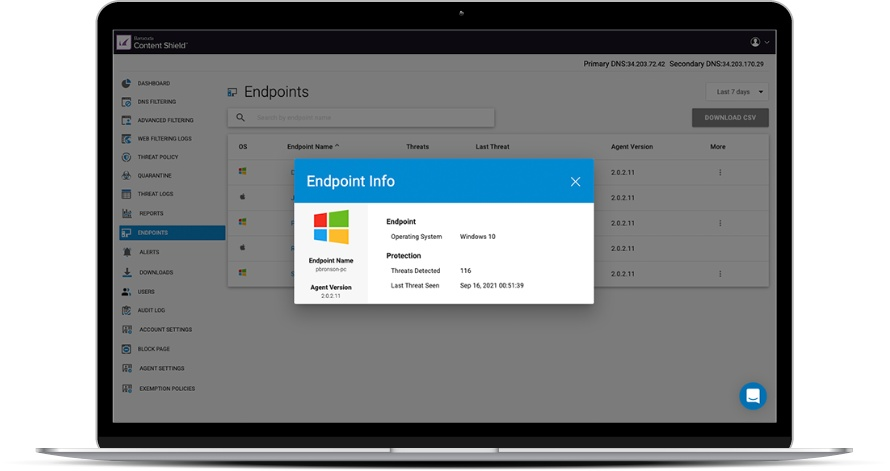Click the Reports chart icon
Viewport: 890px width, 471px height.
[x=127, y=213]
